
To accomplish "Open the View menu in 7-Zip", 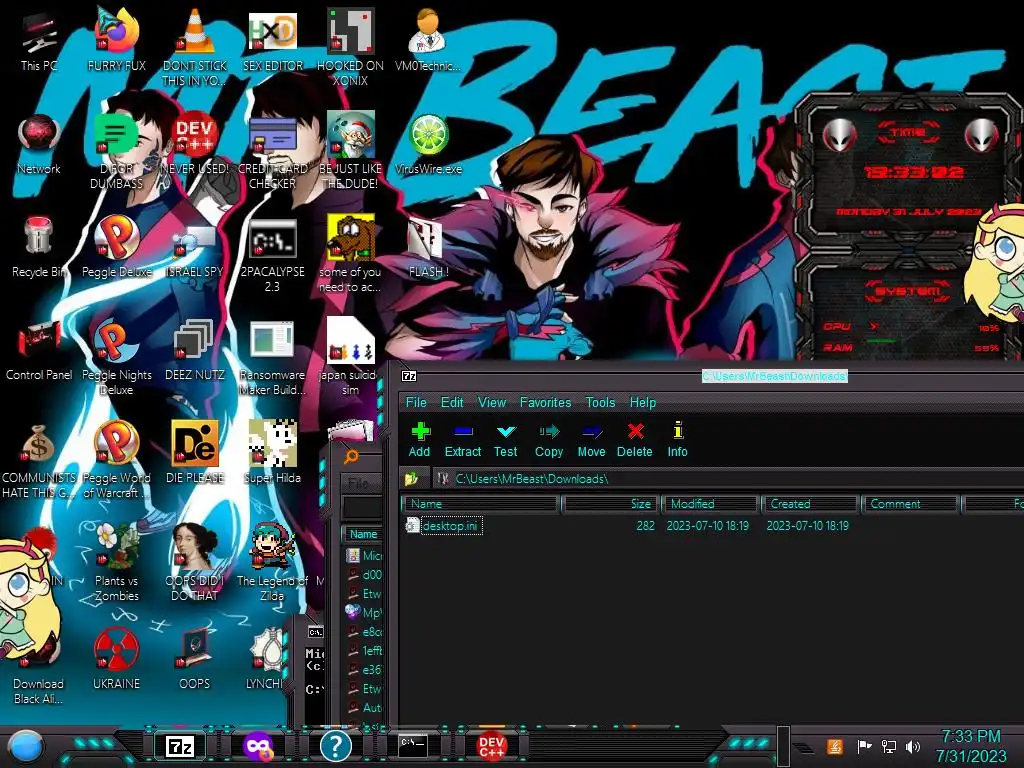I will click(492, 402).
